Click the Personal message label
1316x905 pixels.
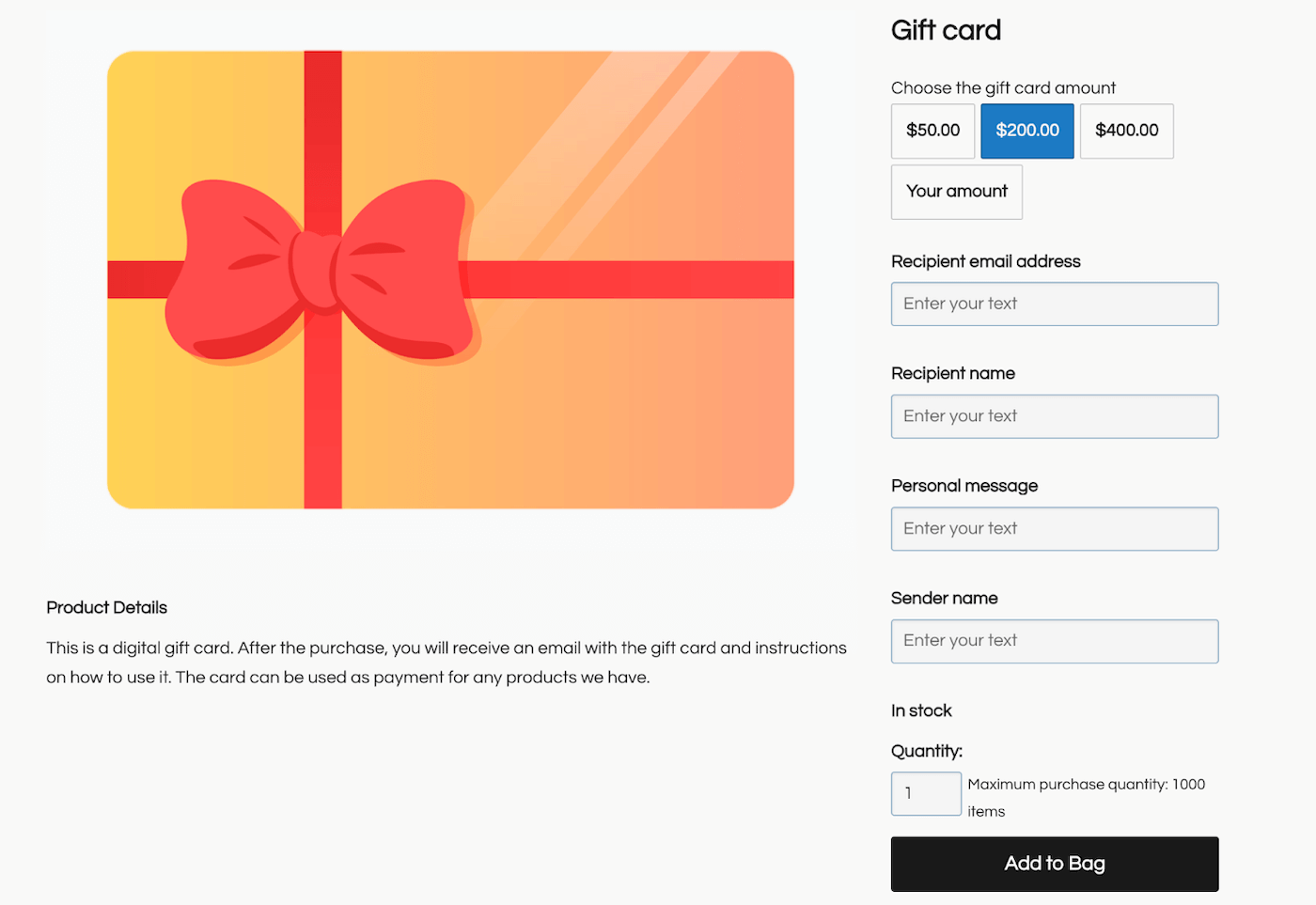coord(964,486)
